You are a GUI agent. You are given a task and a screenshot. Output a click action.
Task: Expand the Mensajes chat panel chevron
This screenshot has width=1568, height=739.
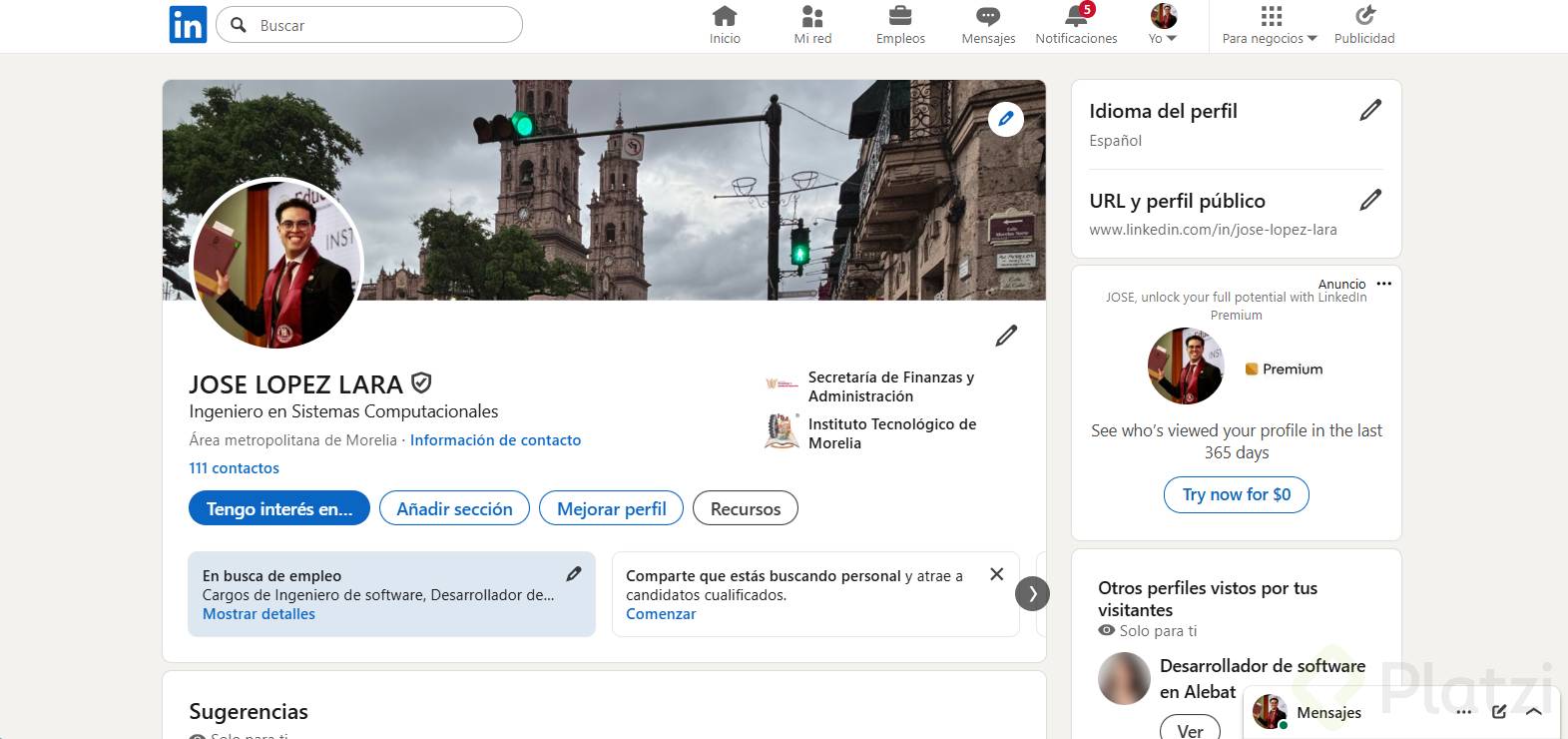coord(1534,712)
